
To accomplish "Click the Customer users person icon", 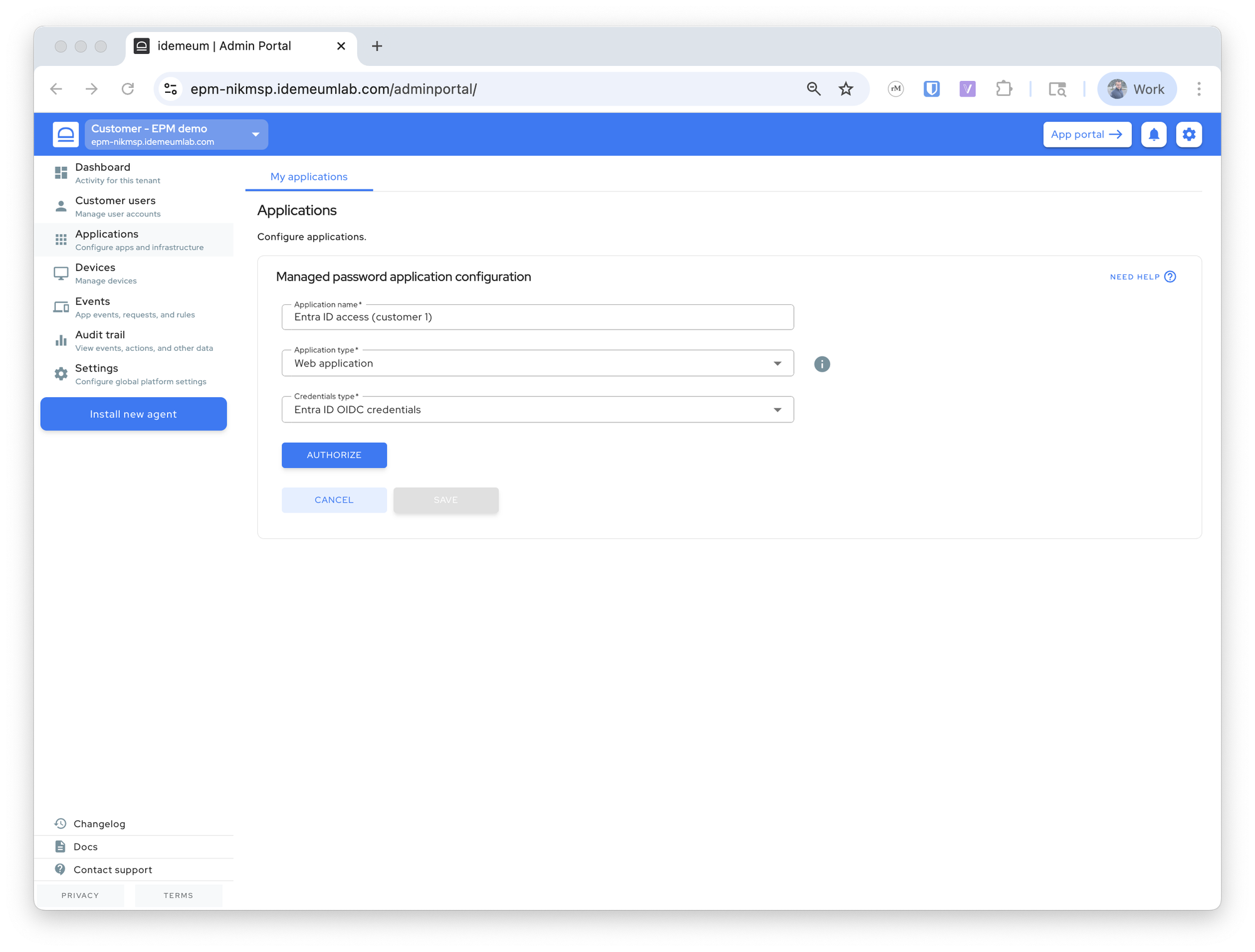I will point(61,206).
